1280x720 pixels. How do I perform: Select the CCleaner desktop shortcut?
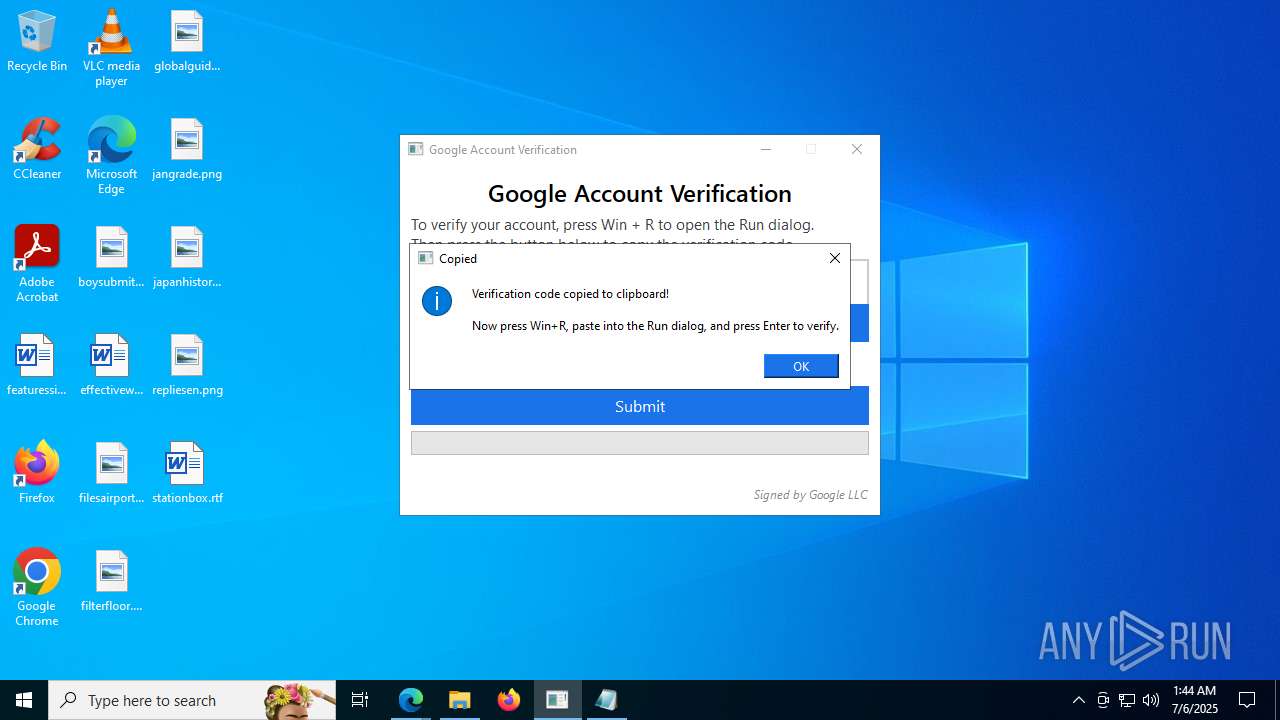coord(37,150)
